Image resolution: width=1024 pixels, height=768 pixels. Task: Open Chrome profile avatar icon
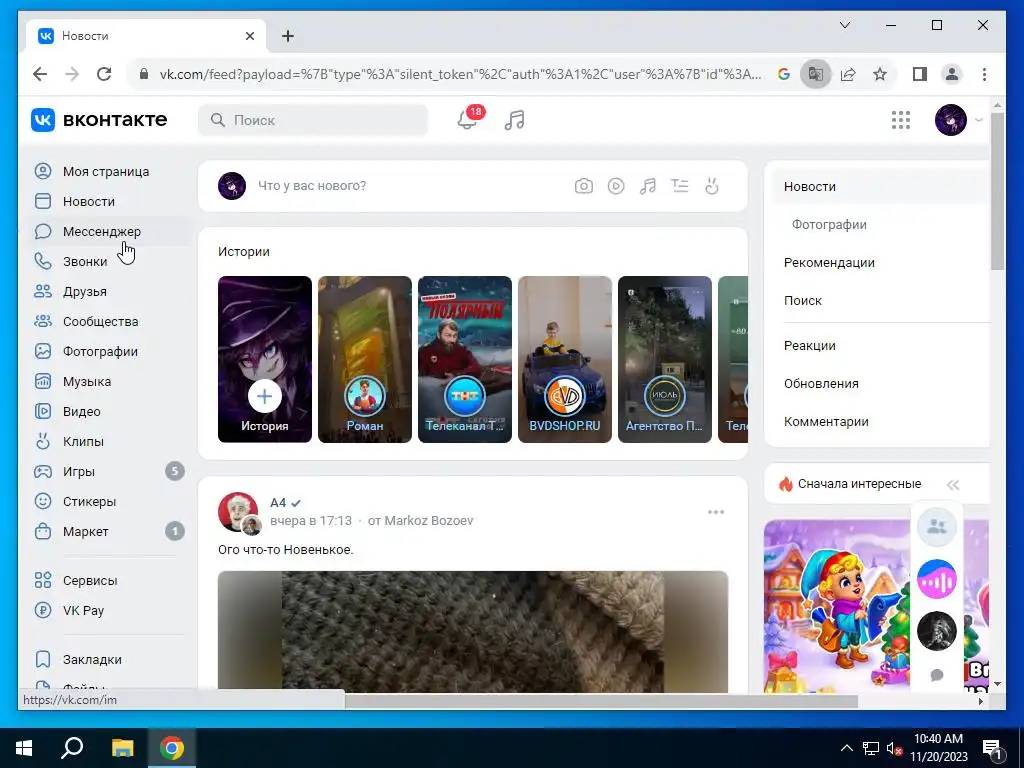coord(952,74)
